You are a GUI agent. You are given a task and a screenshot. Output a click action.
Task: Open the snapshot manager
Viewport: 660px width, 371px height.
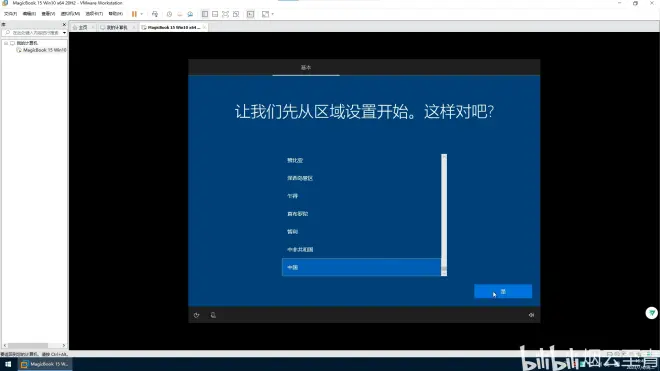click(x=190, y=14)
